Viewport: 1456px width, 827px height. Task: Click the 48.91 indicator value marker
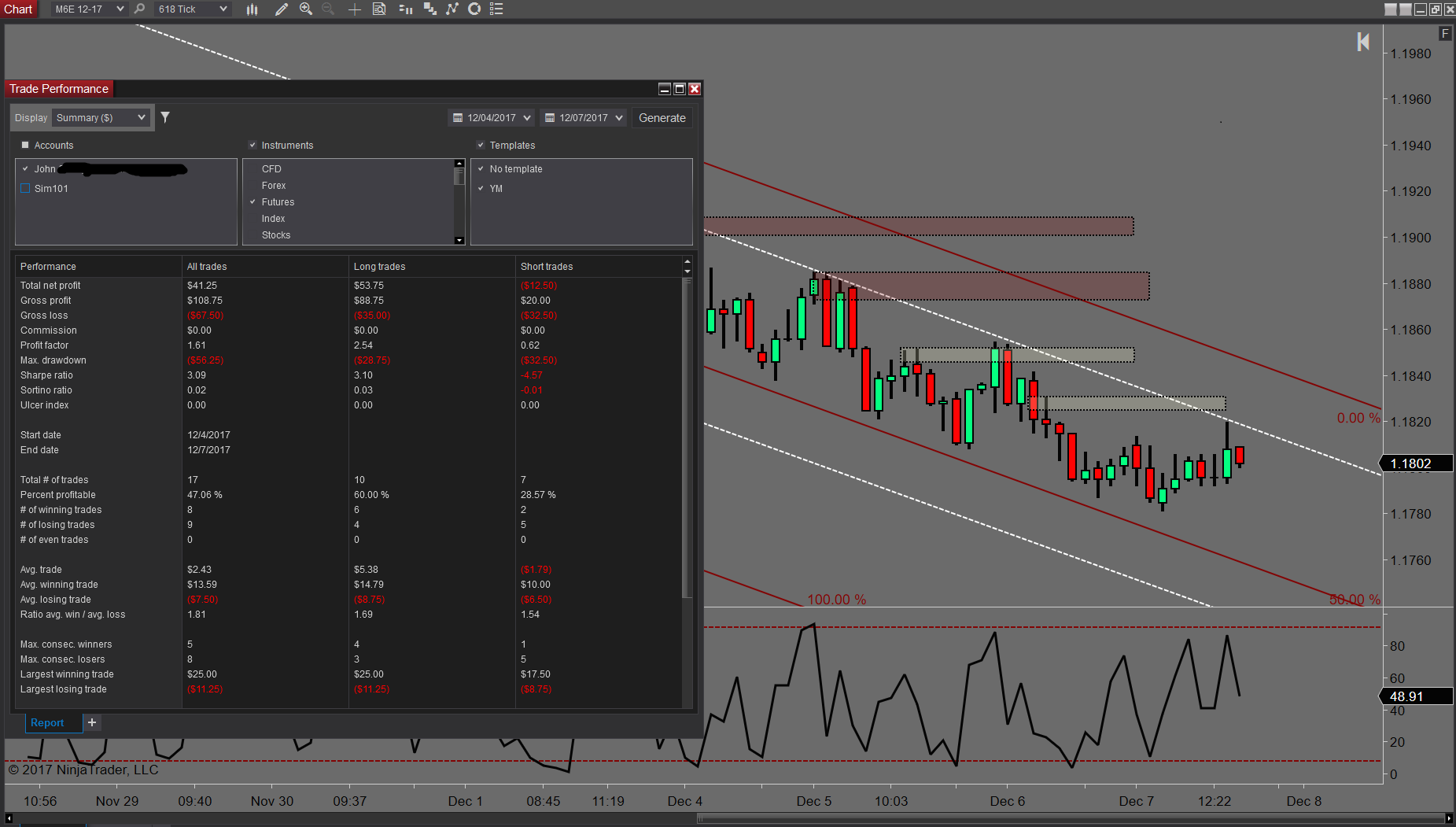1416,696
